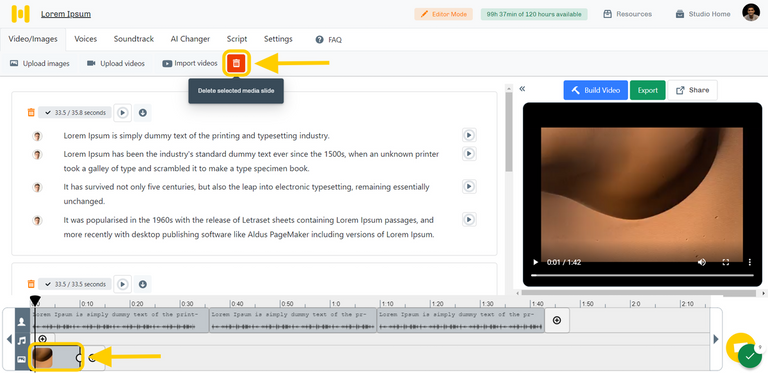Click the Share button
768x373 pixels.
click(x=692, y=90)
